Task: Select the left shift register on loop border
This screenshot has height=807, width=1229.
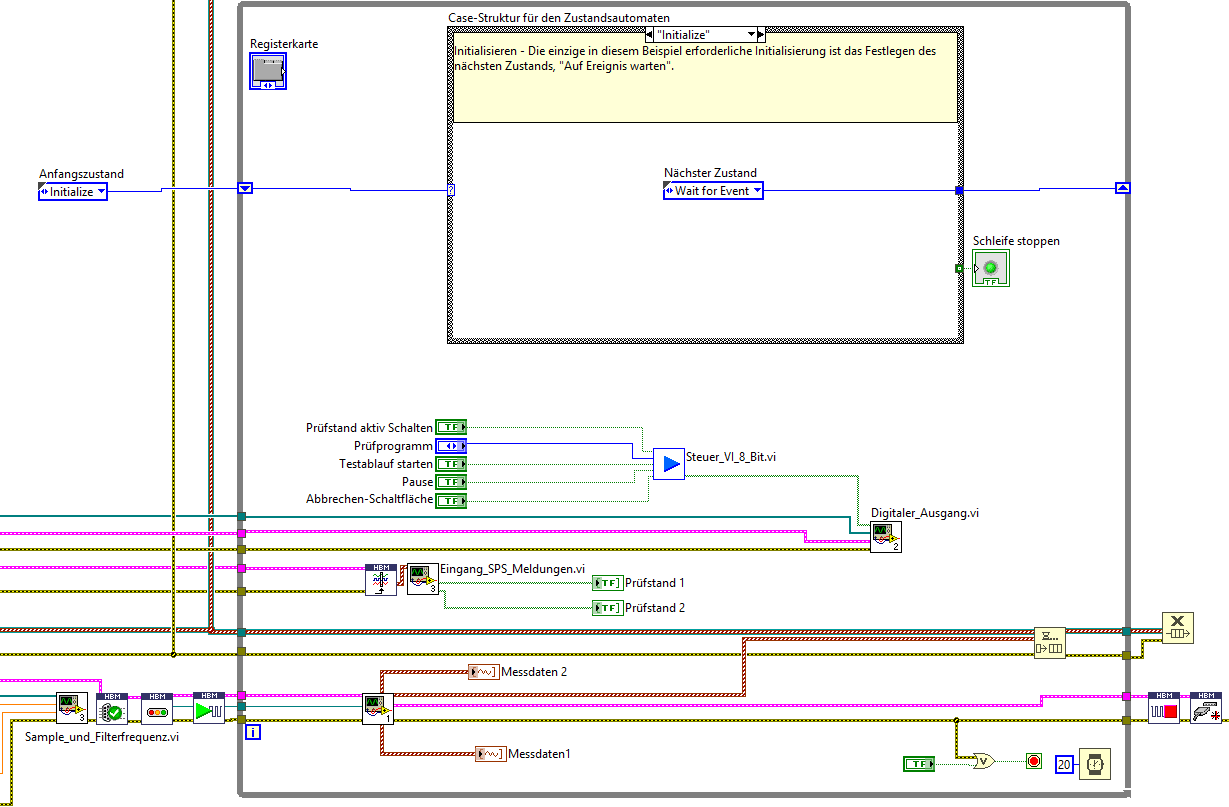Action: point(245,188)
